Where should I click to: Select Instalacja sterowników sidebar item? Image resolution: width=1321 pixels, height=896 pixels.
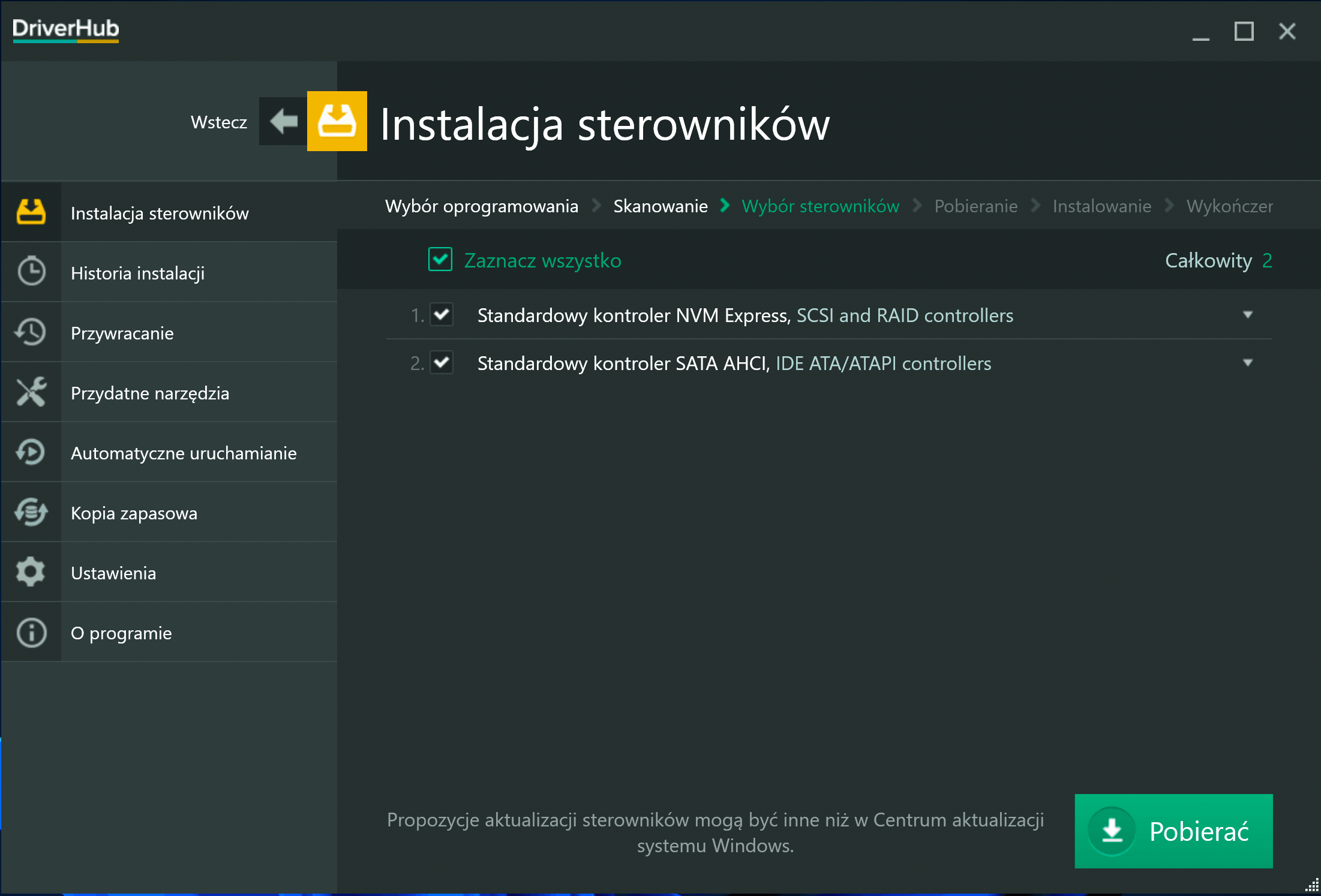pos(169,212)
